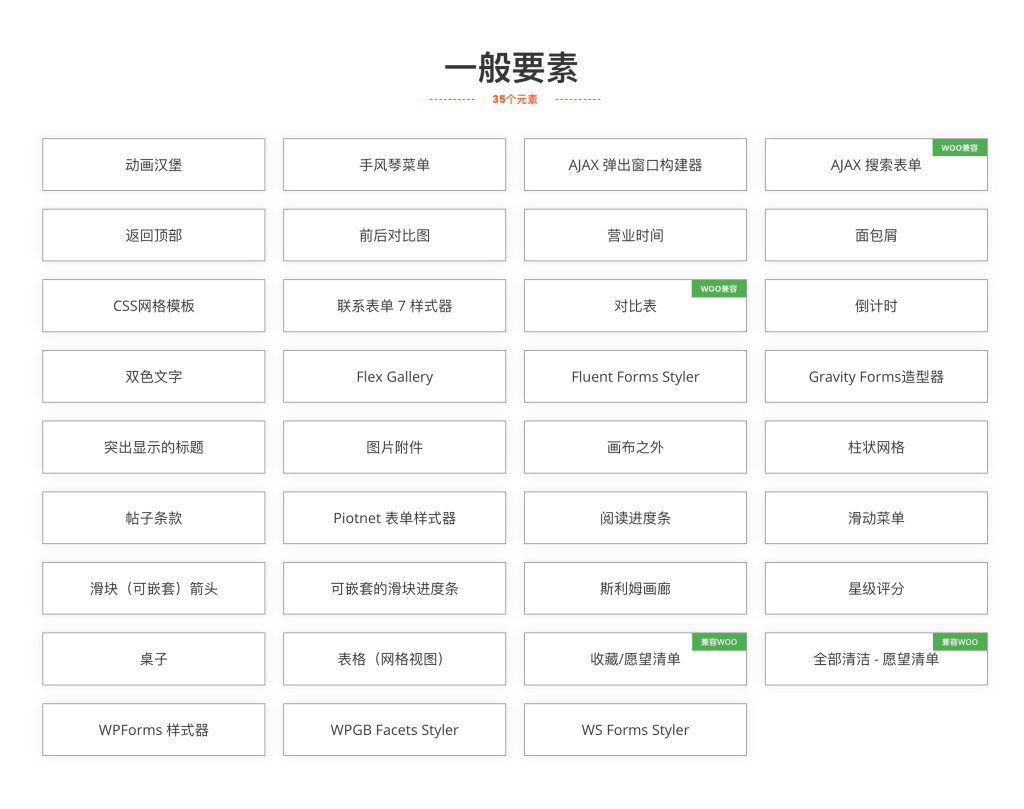Open Fluent Forms Styler element
This screenshot has height=809, width=1024.
click(x=635, y=377)
